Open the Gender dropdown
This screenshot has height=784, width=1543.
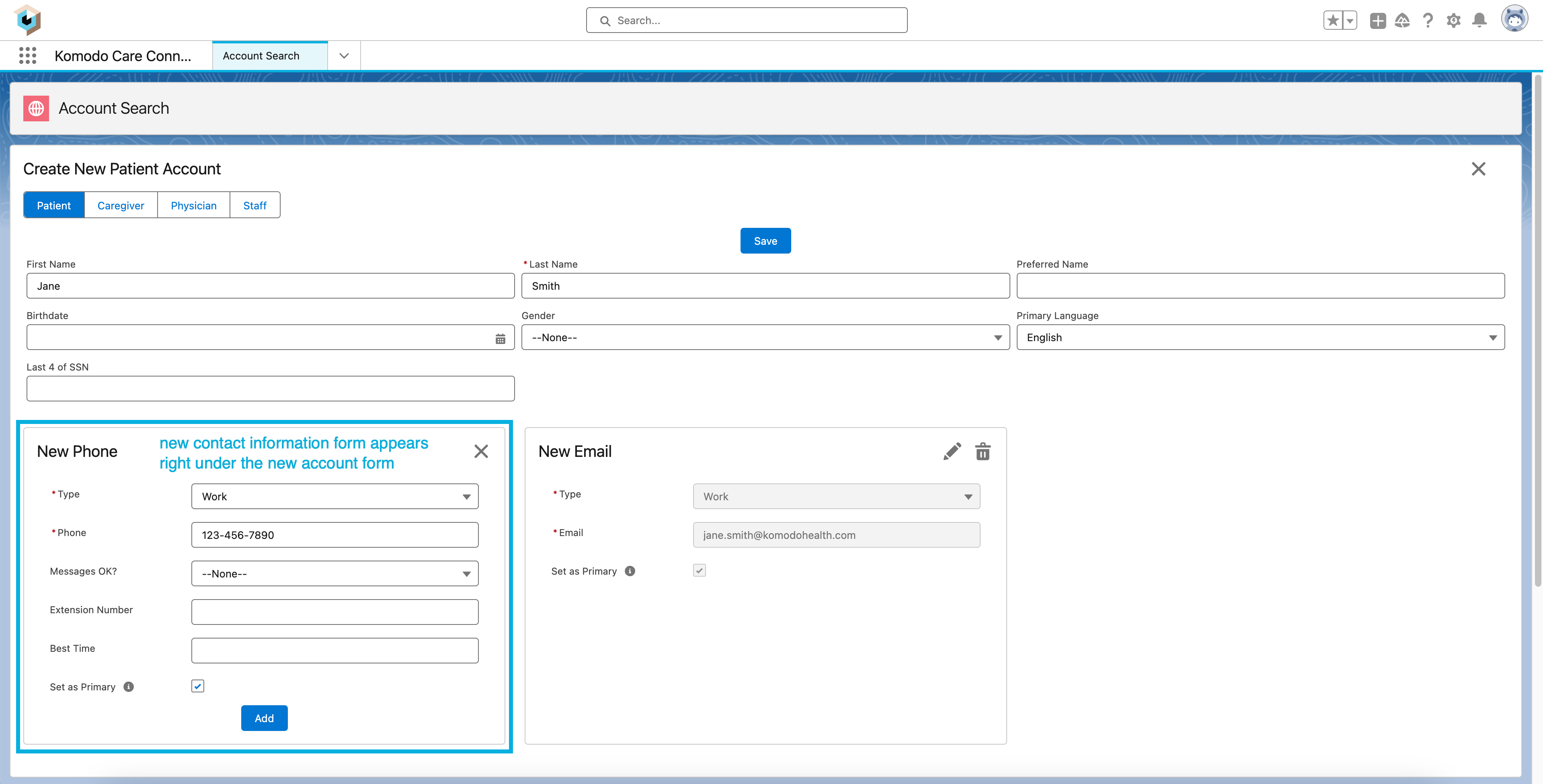tap(765, 337)
